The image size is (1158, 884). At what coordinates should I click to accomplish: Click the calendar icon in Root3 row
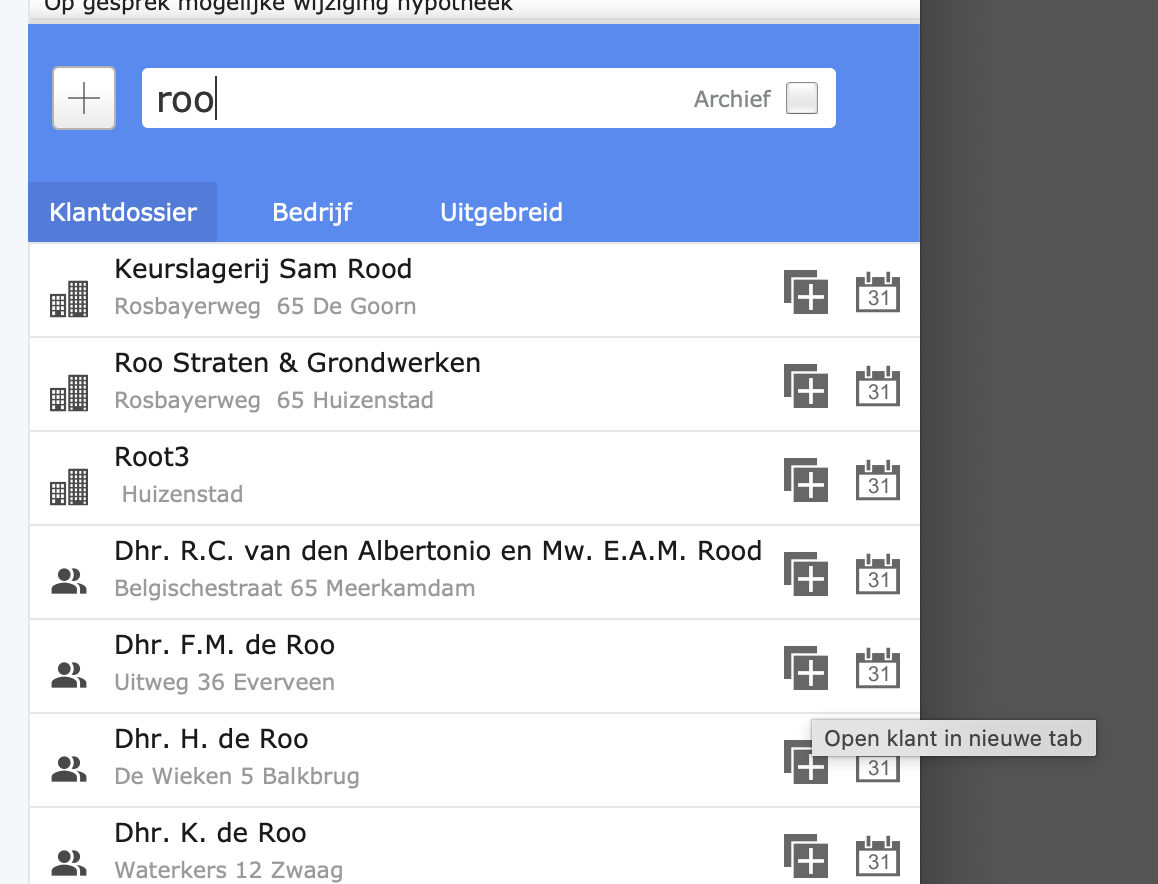877,480
